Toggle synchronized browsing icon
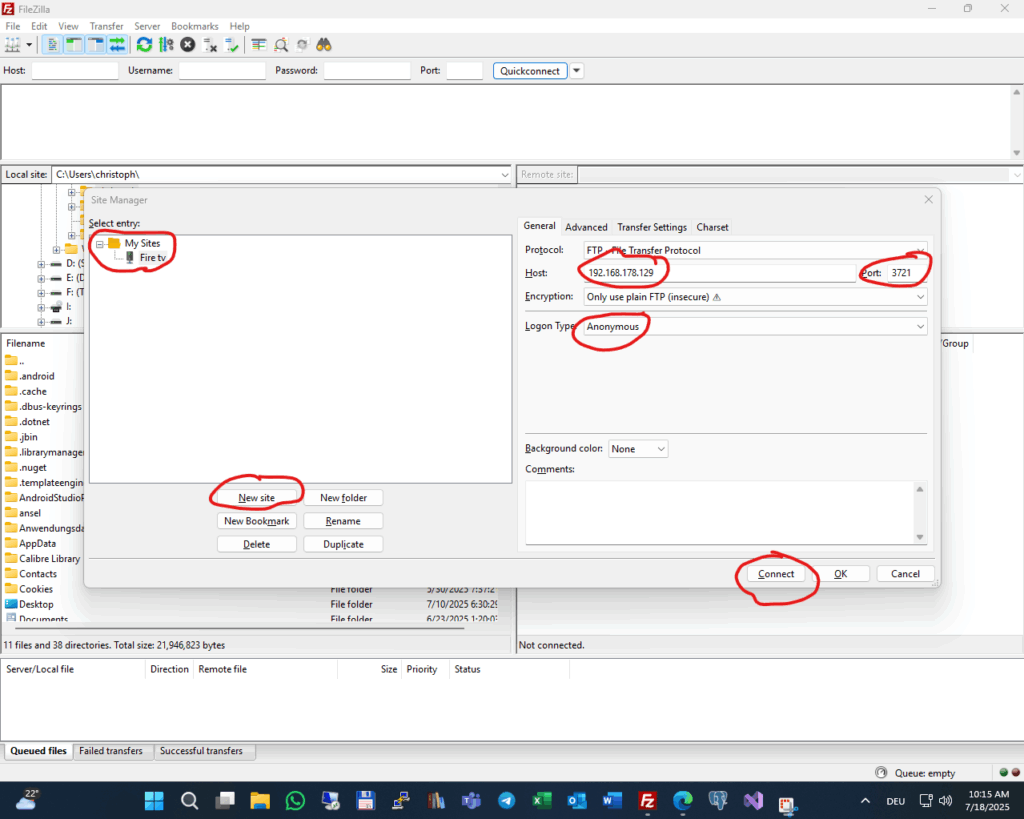Screen dimensions: 1024x819 [x=302, y=45]
